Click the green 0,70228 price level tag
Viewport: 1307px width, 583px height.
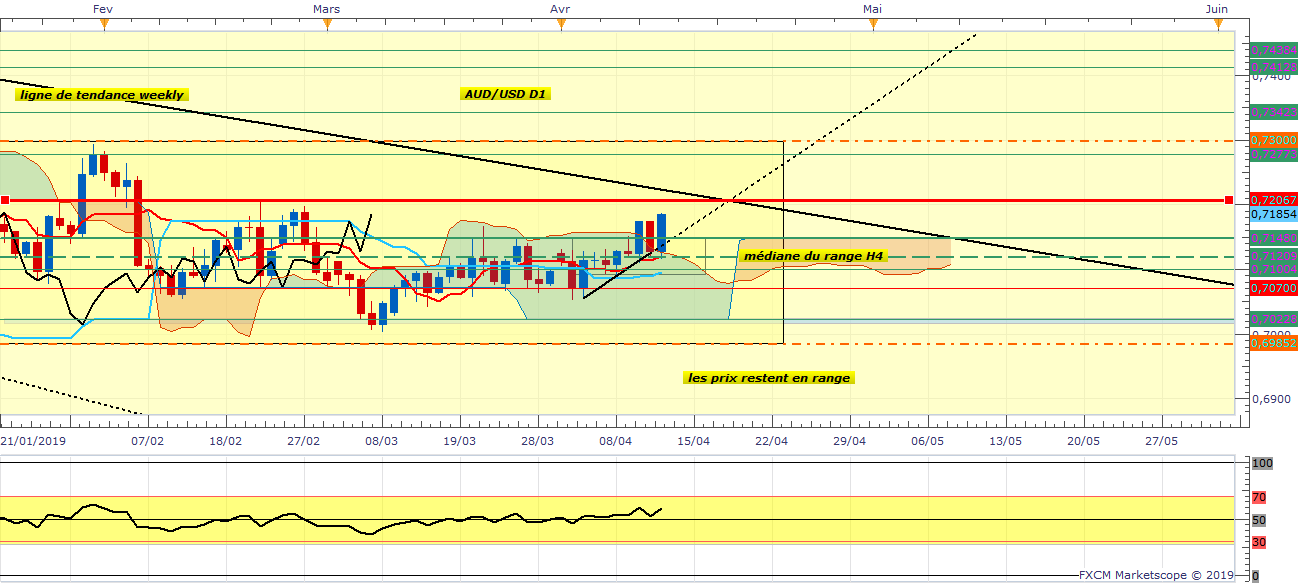[1276, 319]
